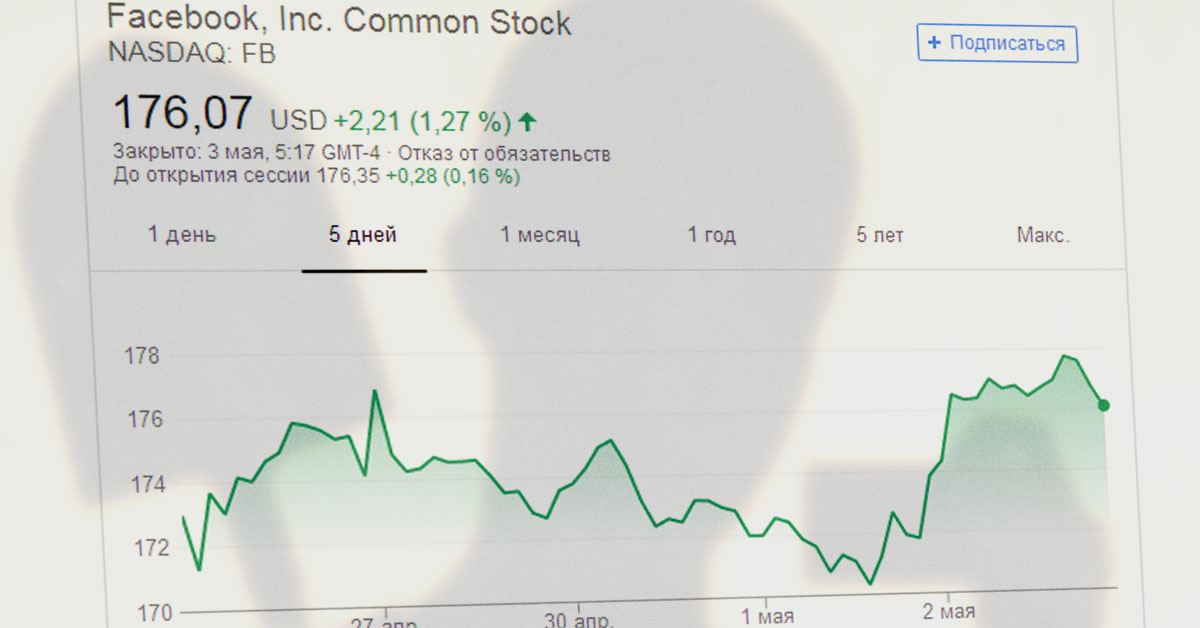1200x628 pixels.
Task: Show the 1 год chart range
Action: coord(711,236)
